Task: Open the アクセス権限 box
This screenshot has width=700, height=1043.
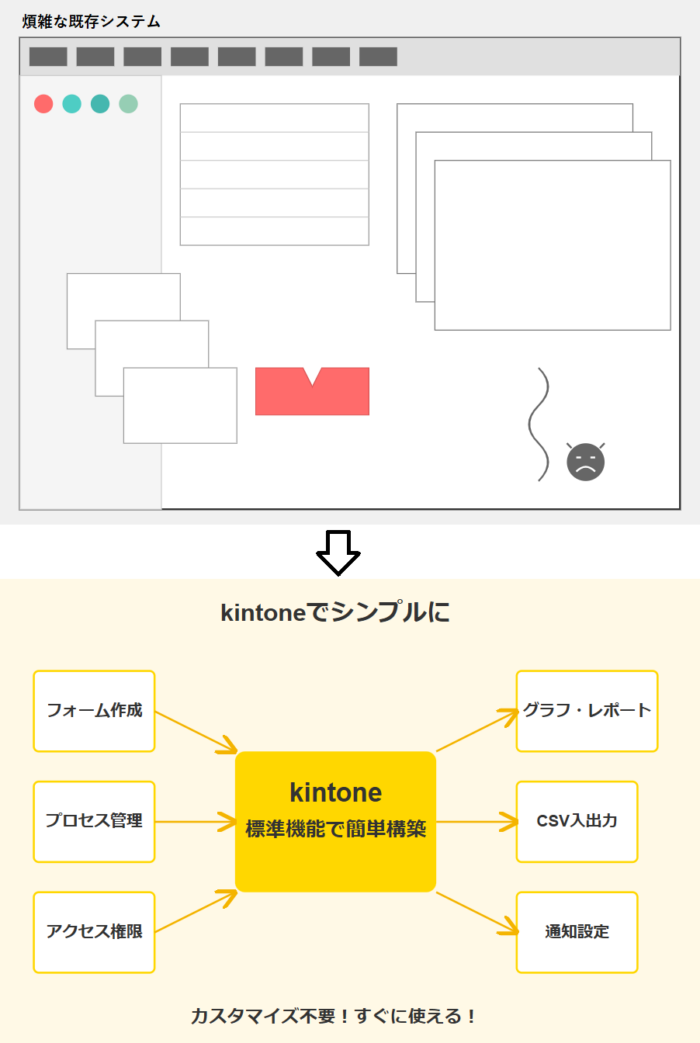Action: (x=94, y=932)
